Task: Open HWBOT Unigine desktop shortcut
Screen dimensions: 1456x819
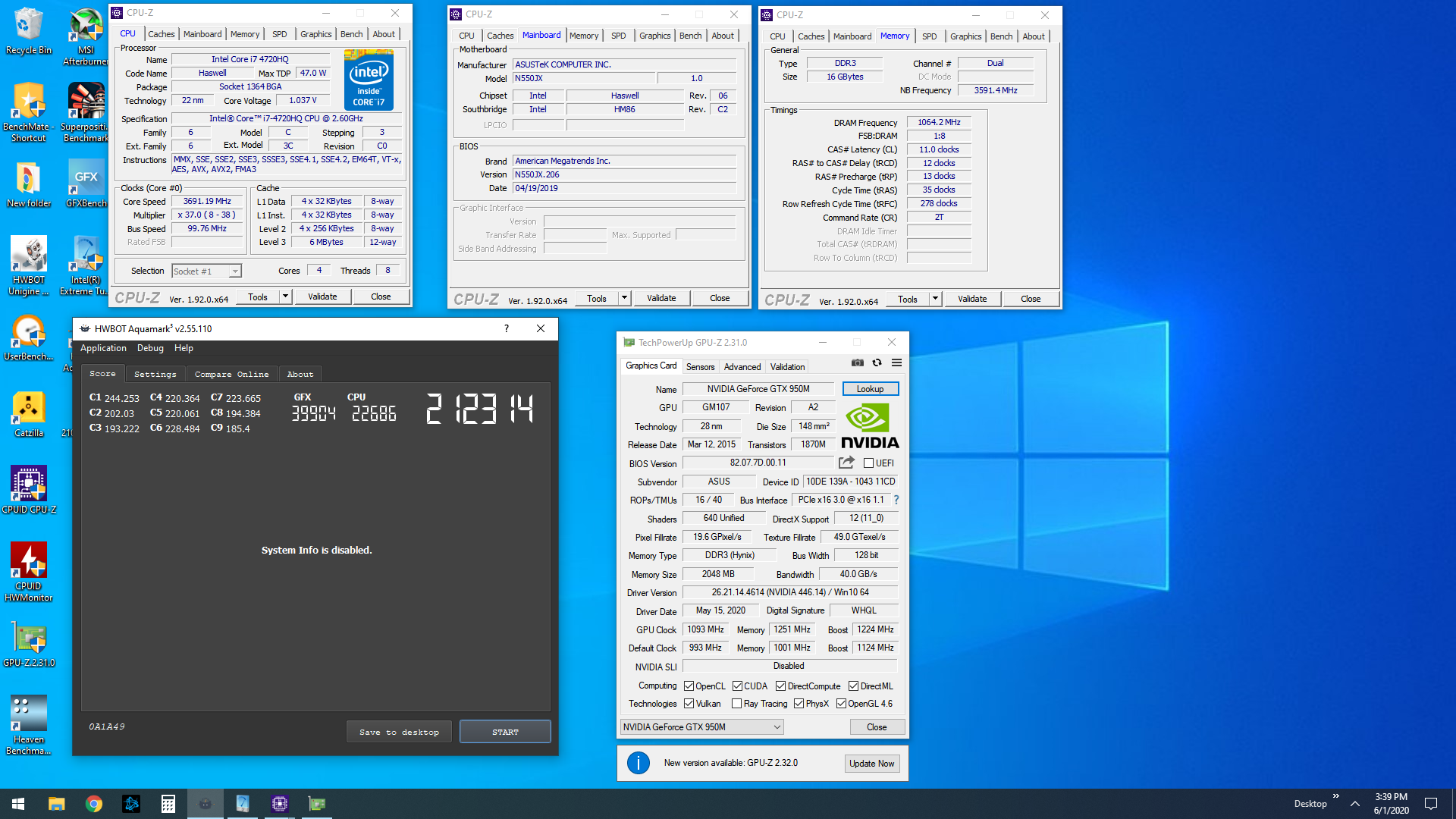Action: [29, 265]
